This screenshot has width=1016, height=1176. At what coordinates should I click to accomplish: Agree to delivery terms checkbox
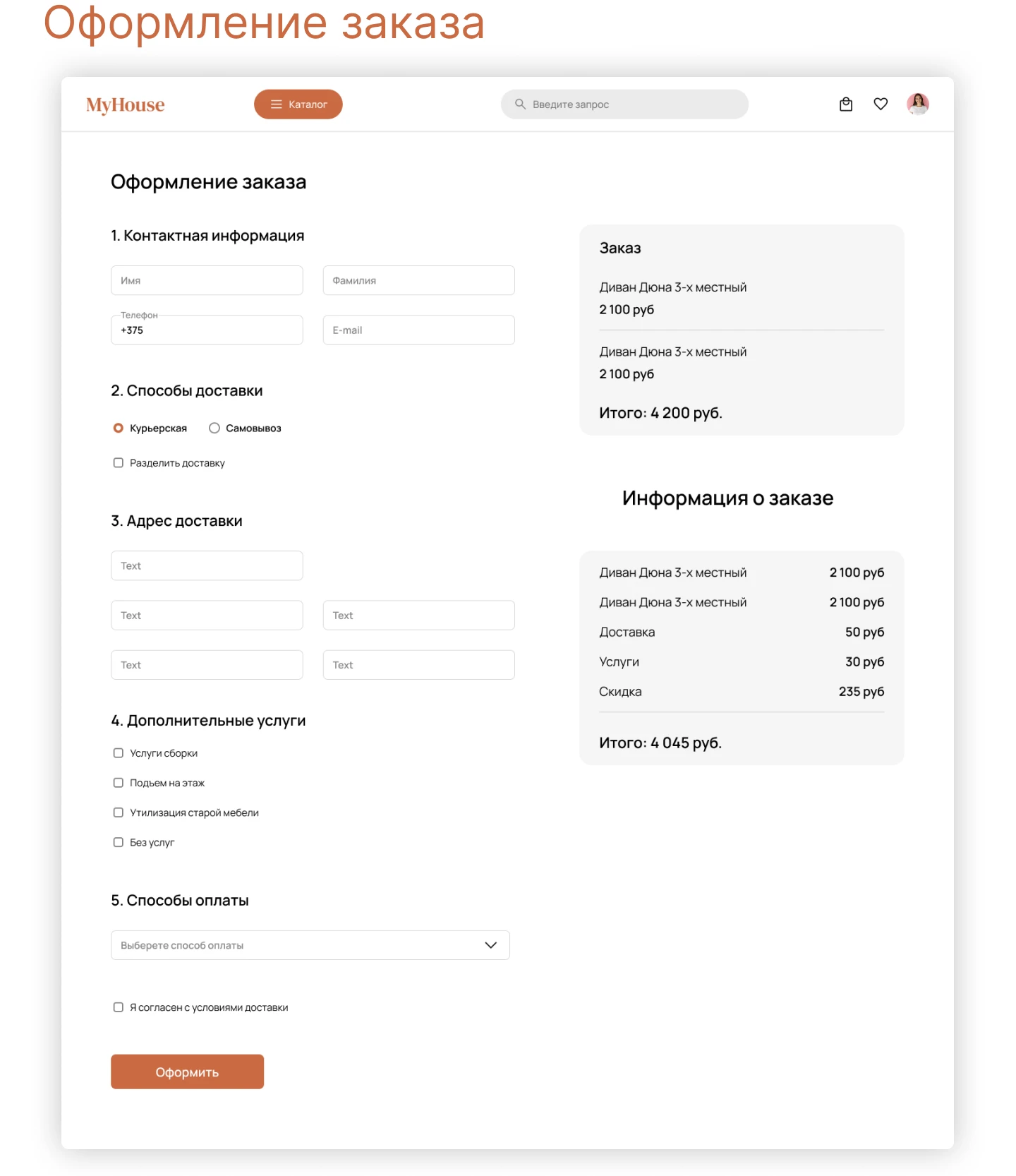coord(119,1007)
